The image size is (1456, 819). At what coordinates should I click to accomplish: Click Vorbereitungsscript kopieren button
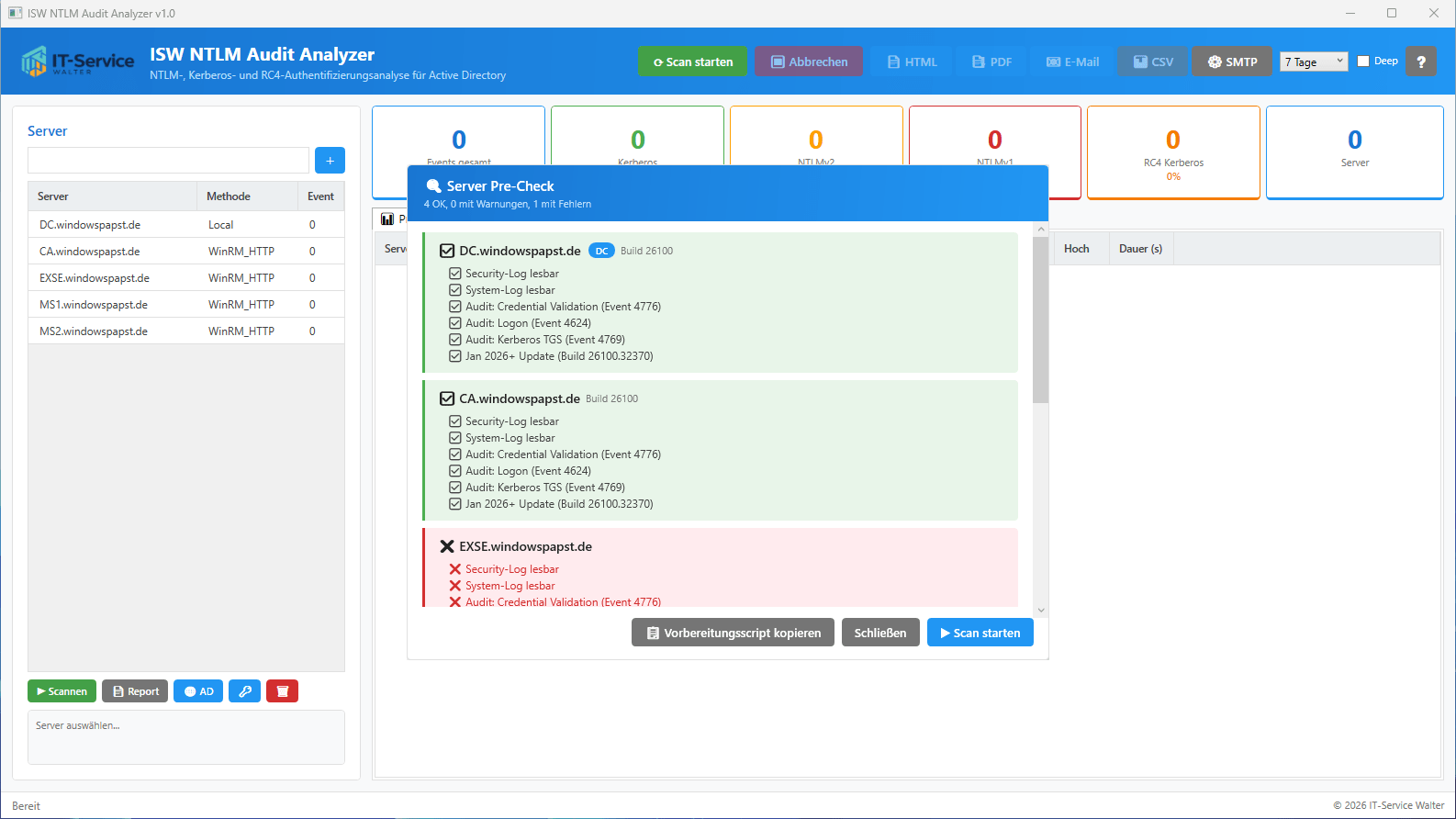pyautogui.click(x=733, y=633)
